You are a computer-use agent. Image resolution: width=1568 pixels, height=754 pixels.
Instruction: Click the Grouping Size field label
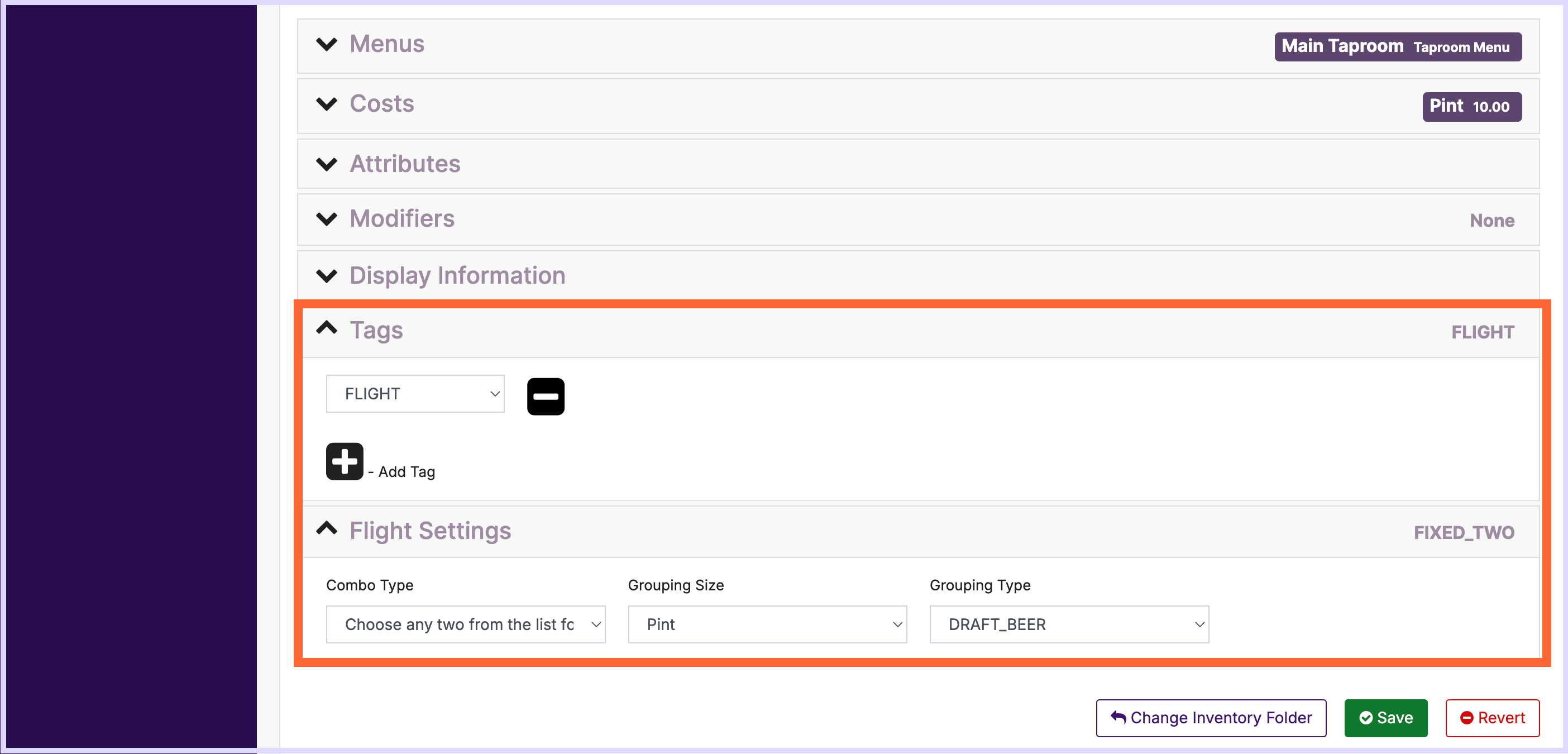[x=676, y=585]
